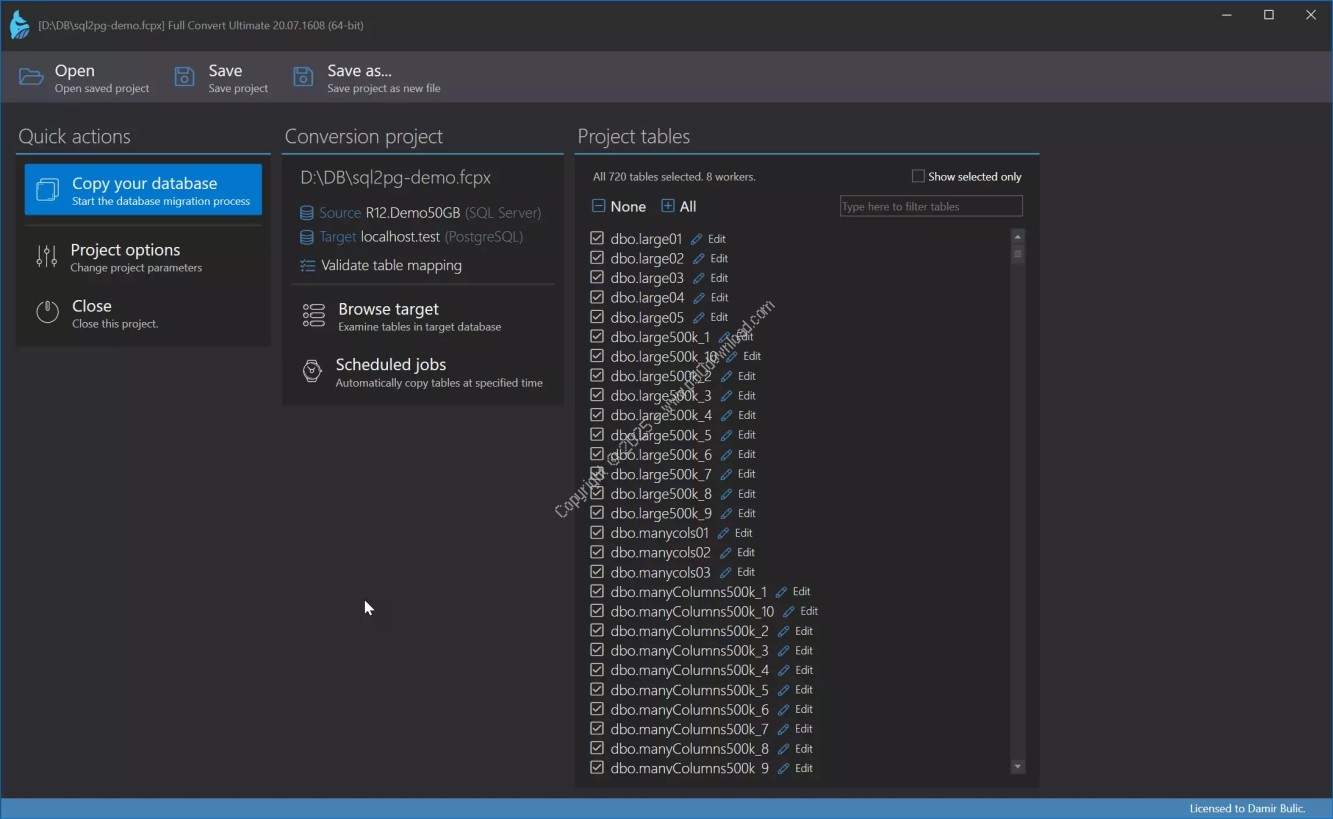Screen dimensions: 1333x819
Task: Click the Browse target list icon
Action: pyautogui.click(x=313, y=316)
